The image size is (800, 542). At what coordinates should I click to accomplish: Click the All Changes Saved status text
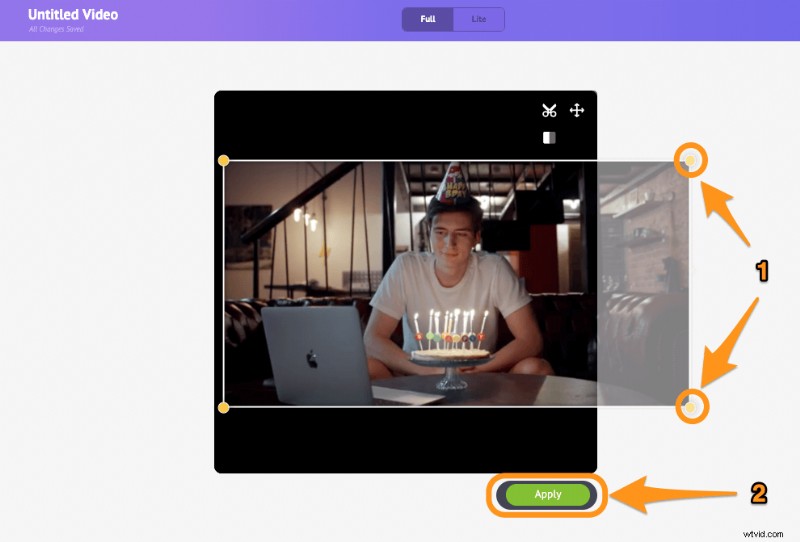(x=56, y=29)
